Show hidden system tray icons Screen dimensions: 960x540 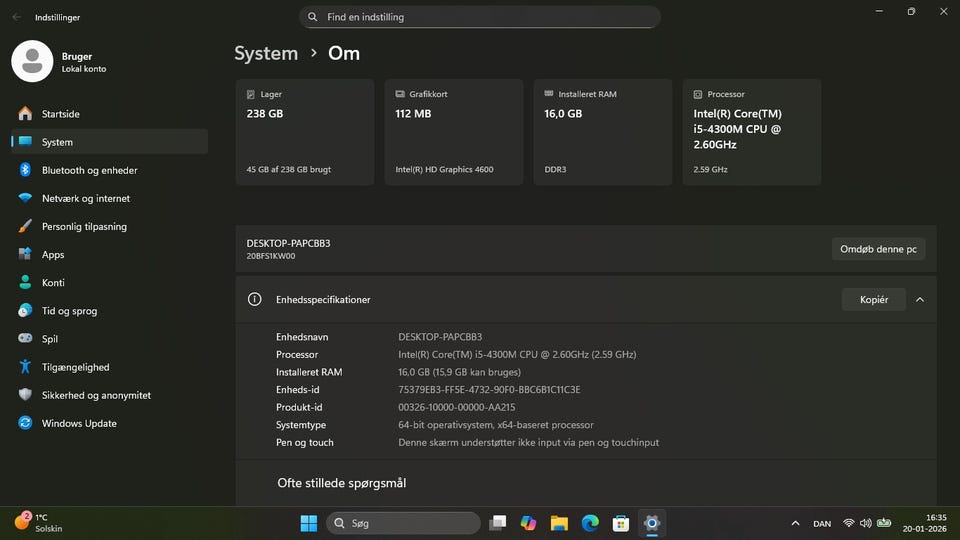click(795, 523)
